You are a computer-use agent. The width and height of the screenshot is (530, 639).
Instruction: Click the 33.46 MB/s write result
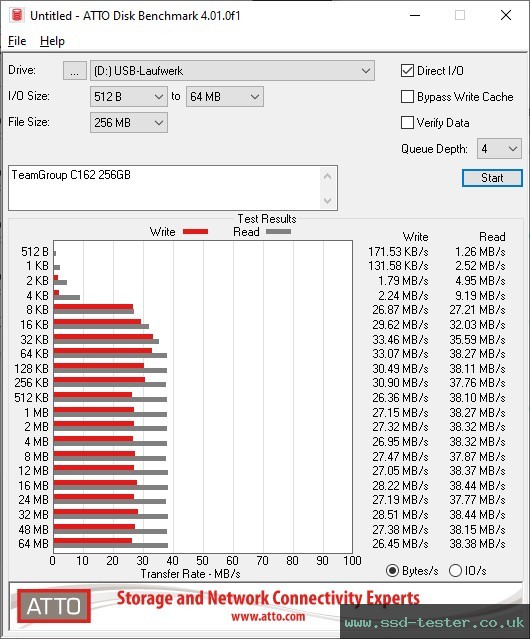[x=400, y=339]
